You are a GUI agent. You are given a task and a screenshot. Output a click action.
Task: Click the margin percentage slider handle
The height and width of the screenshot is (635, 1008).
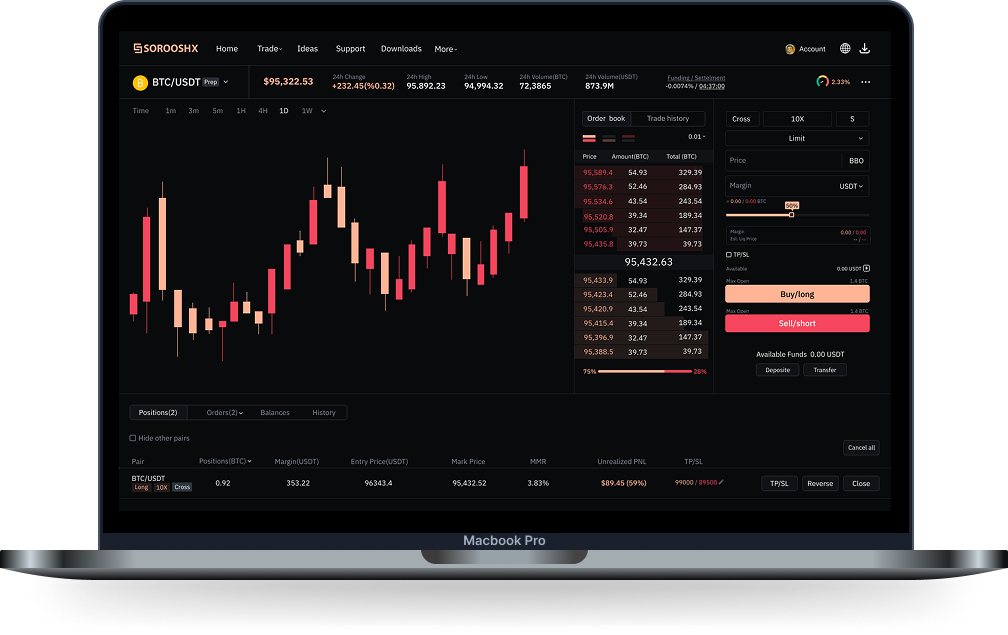coord(791,214)
